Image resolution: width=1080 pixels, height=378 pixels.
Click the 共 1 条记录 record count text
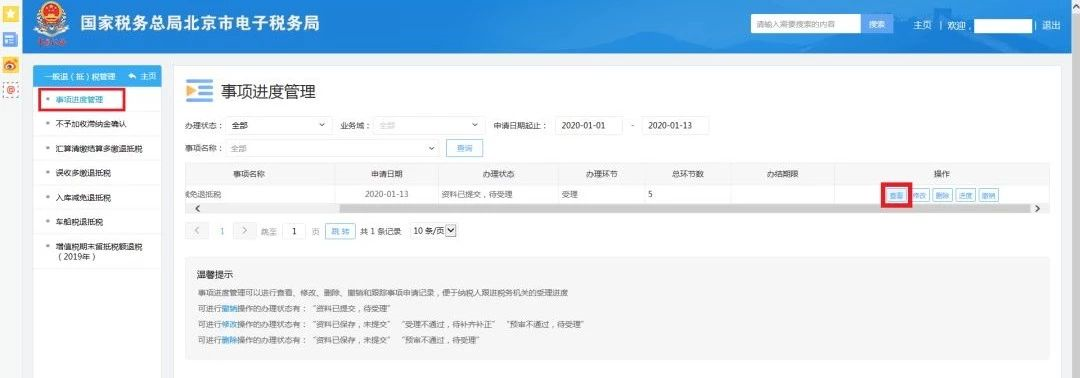[x=380, y=231]
